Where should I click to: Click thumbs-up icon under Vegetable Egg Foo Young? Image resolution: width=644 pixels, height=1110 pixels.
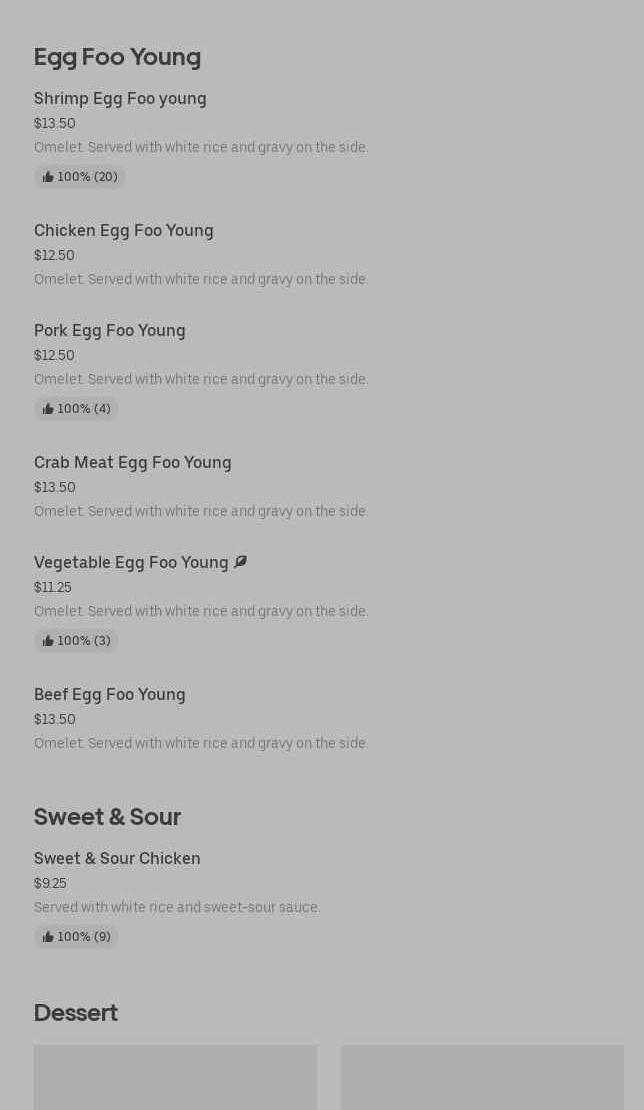pyautogui.click(x=48, y=641)
